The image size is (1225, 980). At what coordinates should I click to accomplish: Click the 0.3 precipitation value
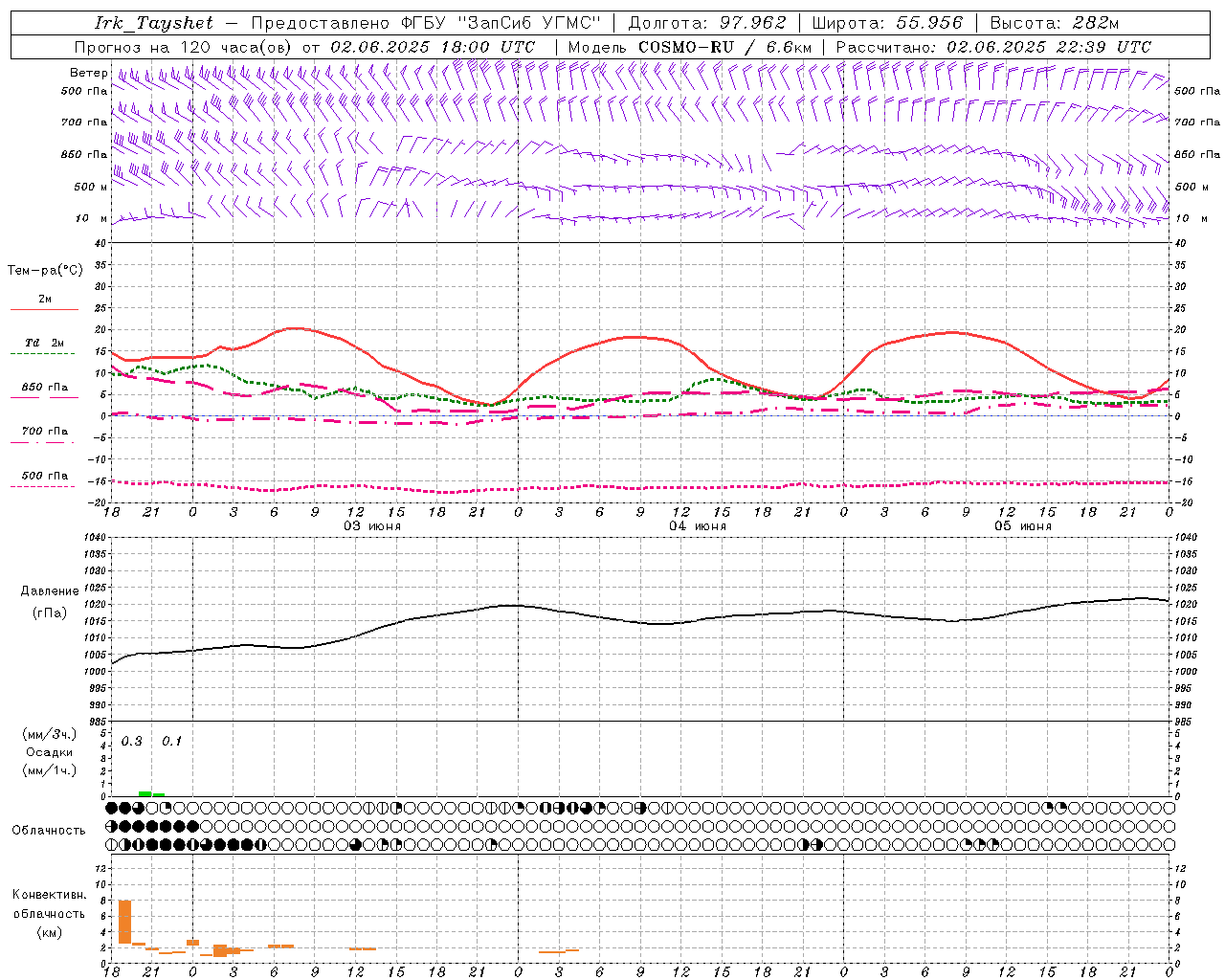point(132,742)
